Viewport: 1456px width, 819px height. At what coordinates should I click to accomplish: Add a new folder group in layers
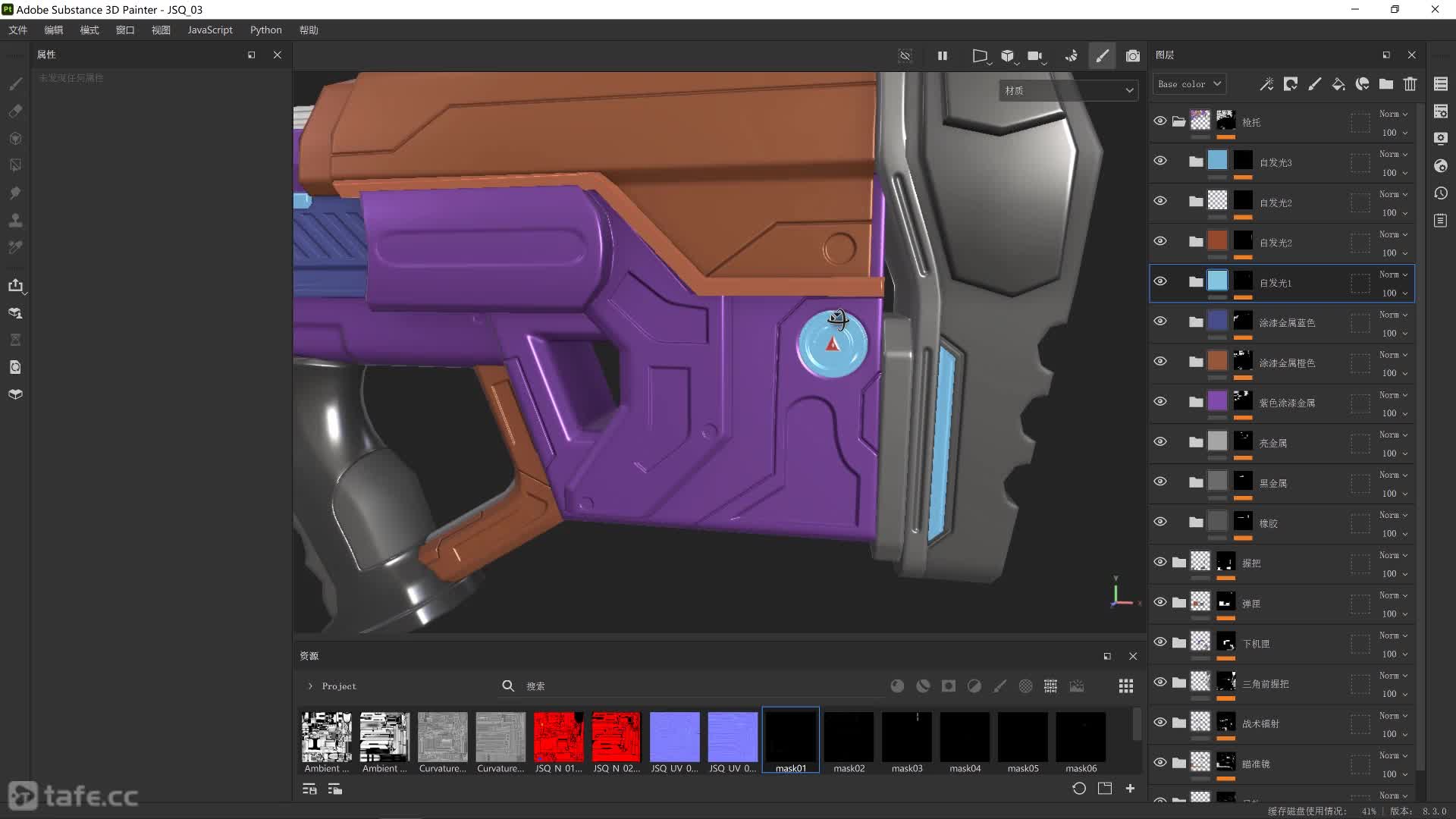(1386, 84)
